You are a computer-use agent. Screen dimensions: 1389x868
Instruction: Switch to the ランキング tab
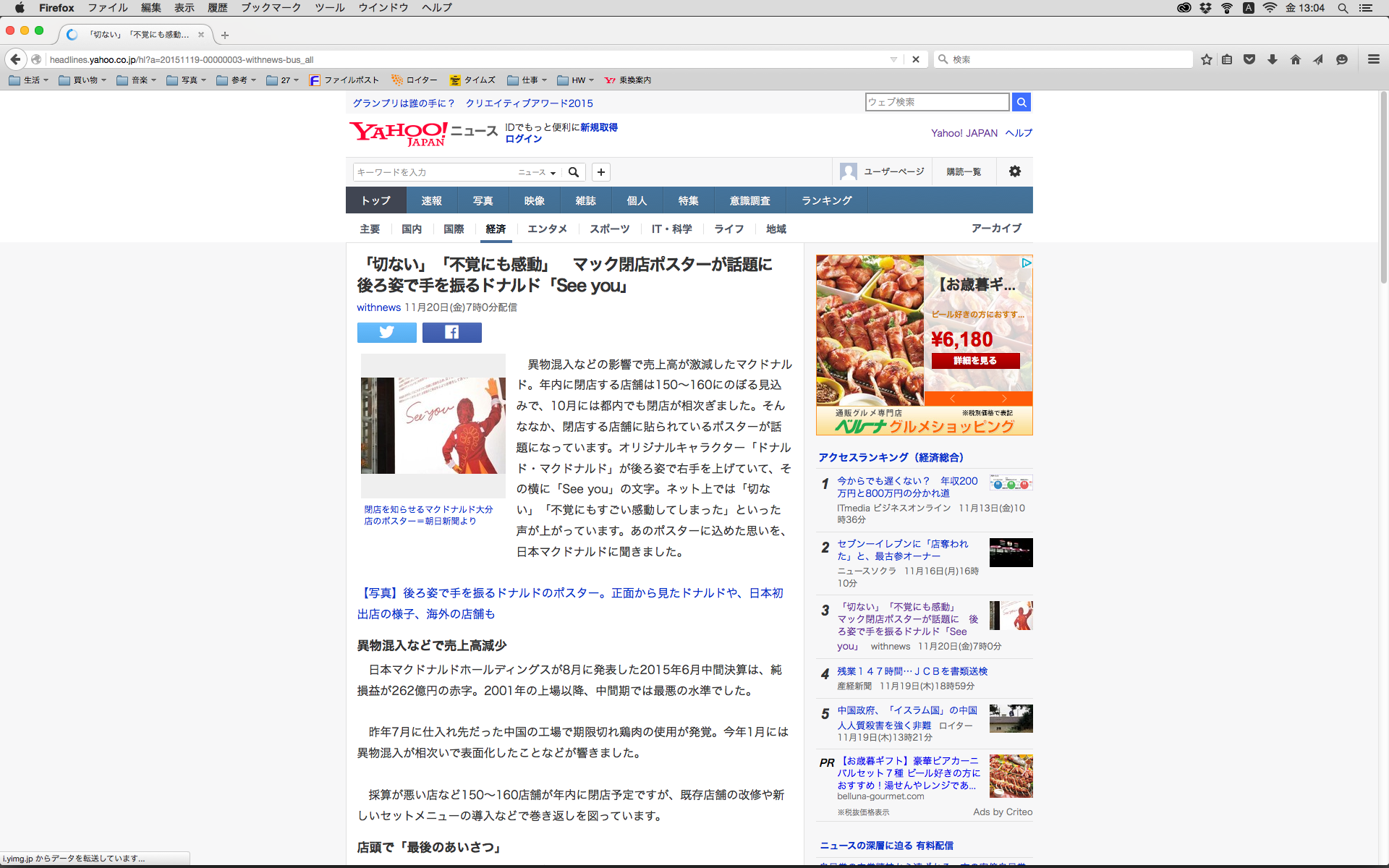tap(826, 200)
